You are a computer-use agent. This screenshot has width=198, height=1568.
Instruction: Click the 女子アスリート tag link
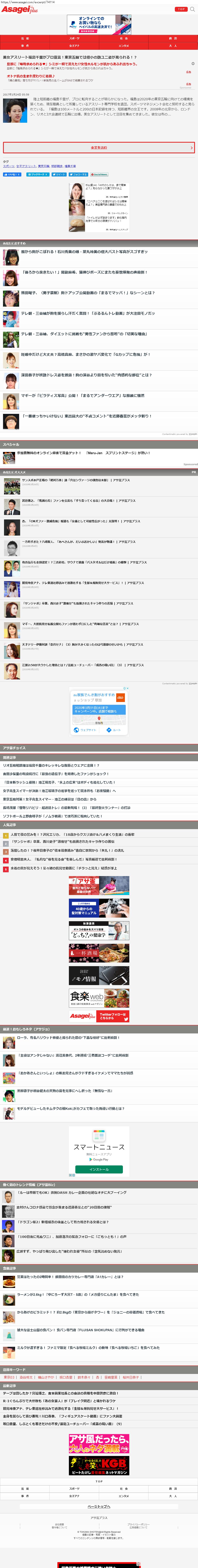pos(26,166)
